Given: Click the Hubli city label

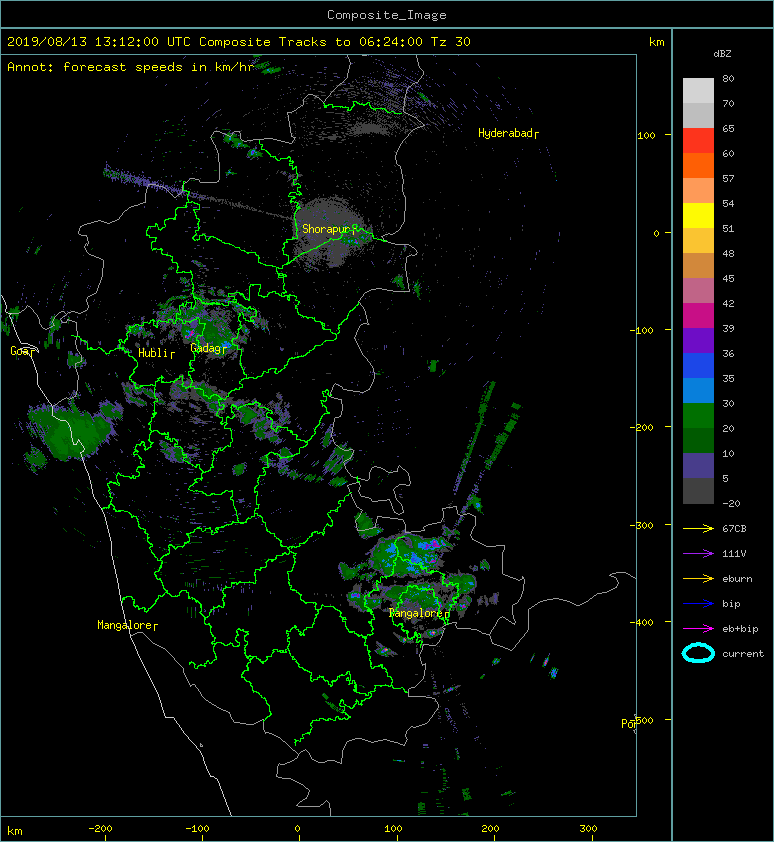Looking at the screenshot, I should click(154, 353).
